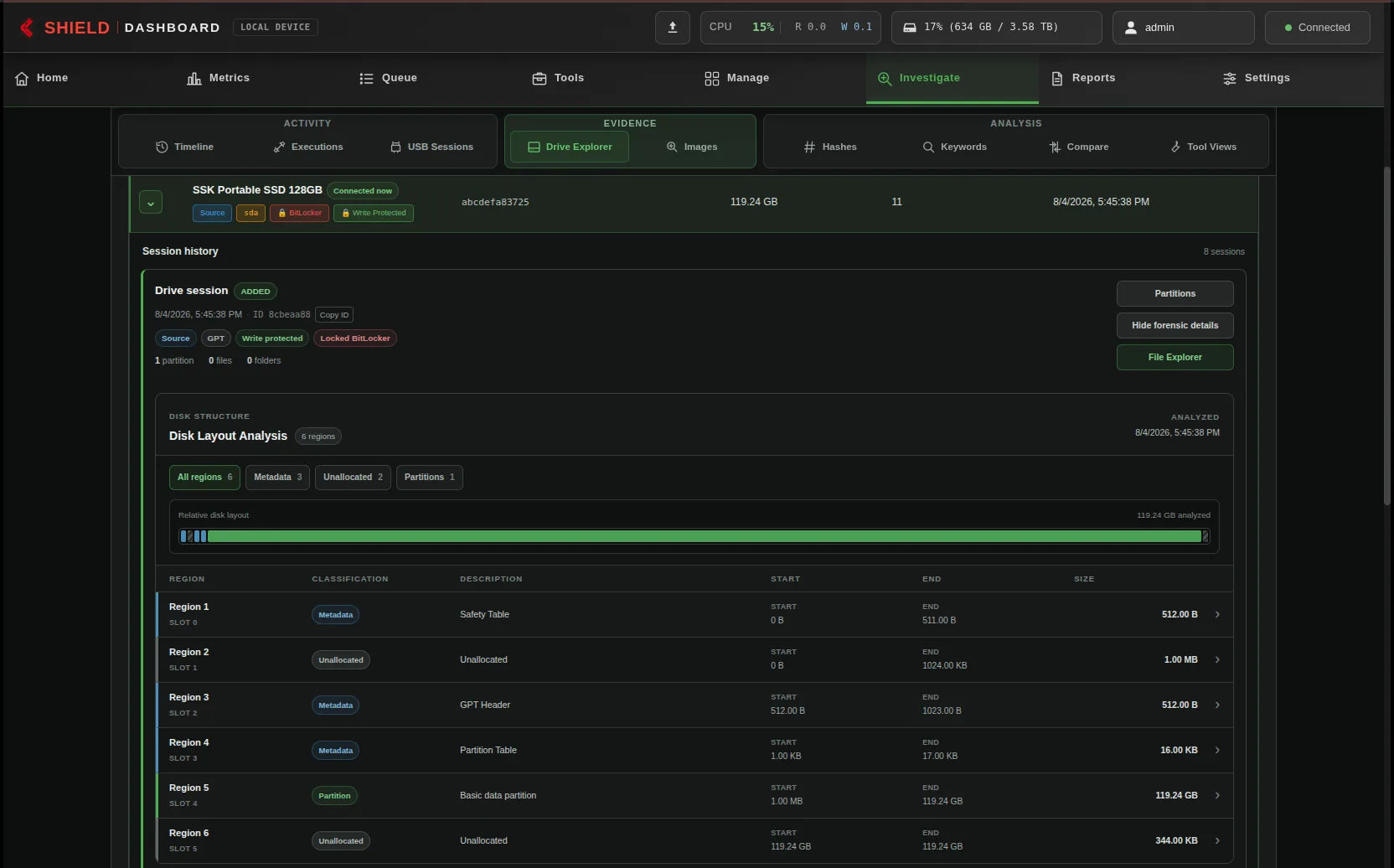
Task: Click the upload arrow icon button
Action: click(673, 28)
